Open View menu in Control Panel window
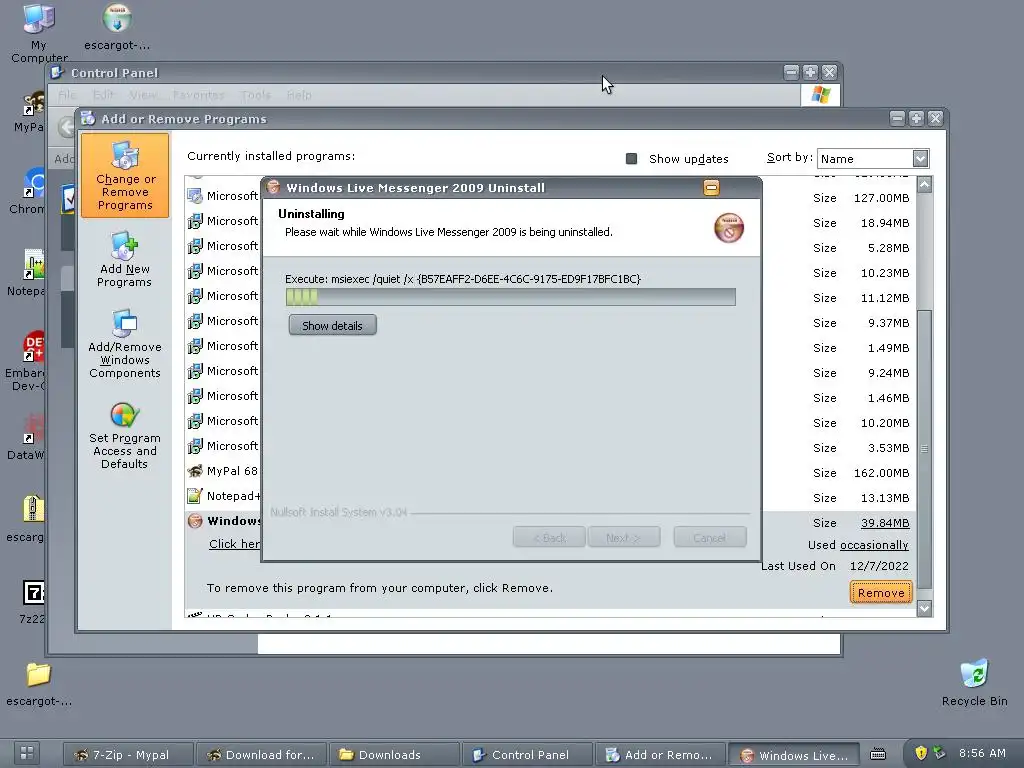 coord(142,95)
